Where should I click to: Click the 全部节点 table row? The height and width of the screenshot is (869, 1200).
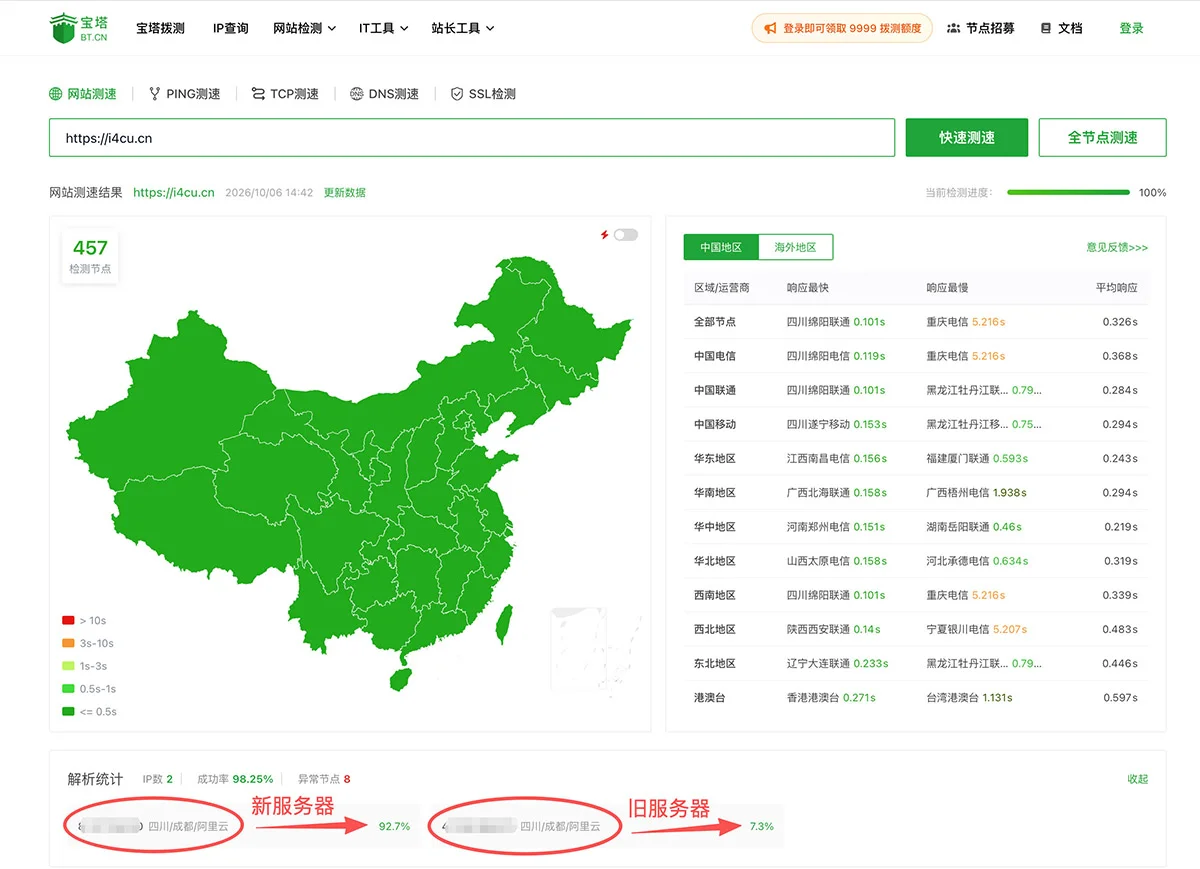[x=916, y=322]
